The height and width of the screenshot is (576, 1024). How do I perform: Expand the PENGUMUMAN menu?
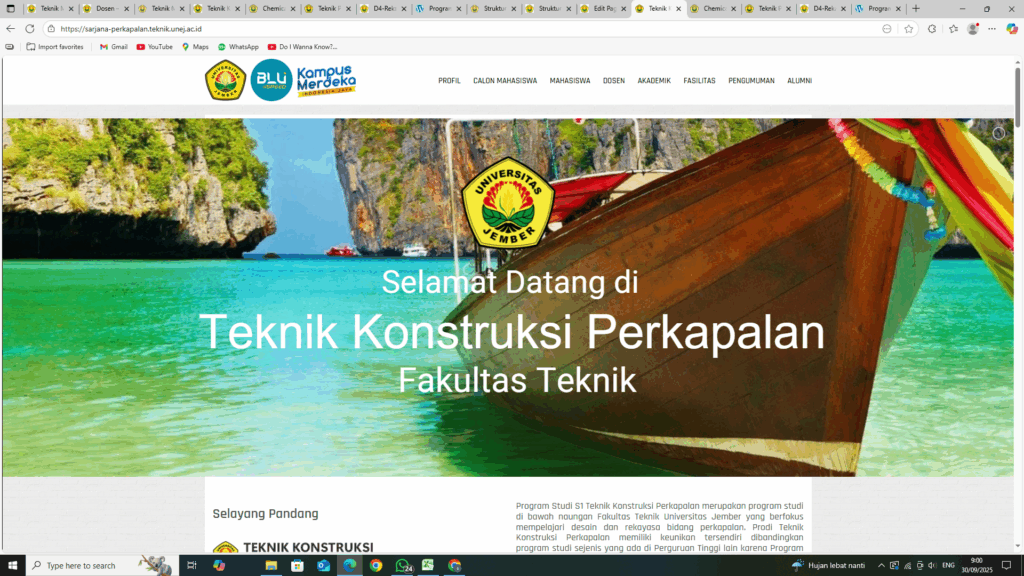(x=751, y=81)
